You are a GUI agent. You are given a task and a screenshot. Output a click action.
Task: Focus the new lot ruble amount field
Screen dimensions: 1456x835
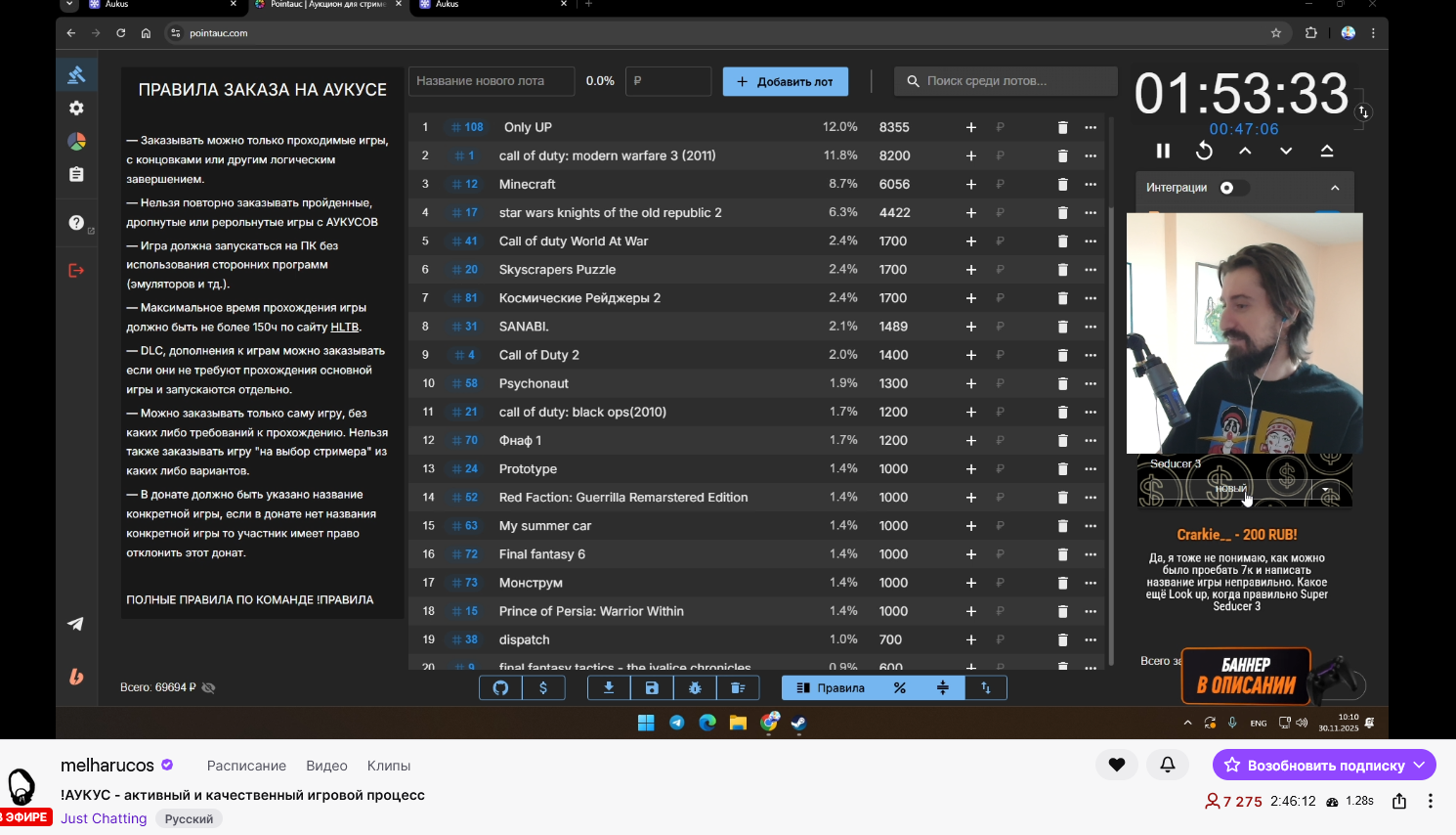(x=668, y=81)
